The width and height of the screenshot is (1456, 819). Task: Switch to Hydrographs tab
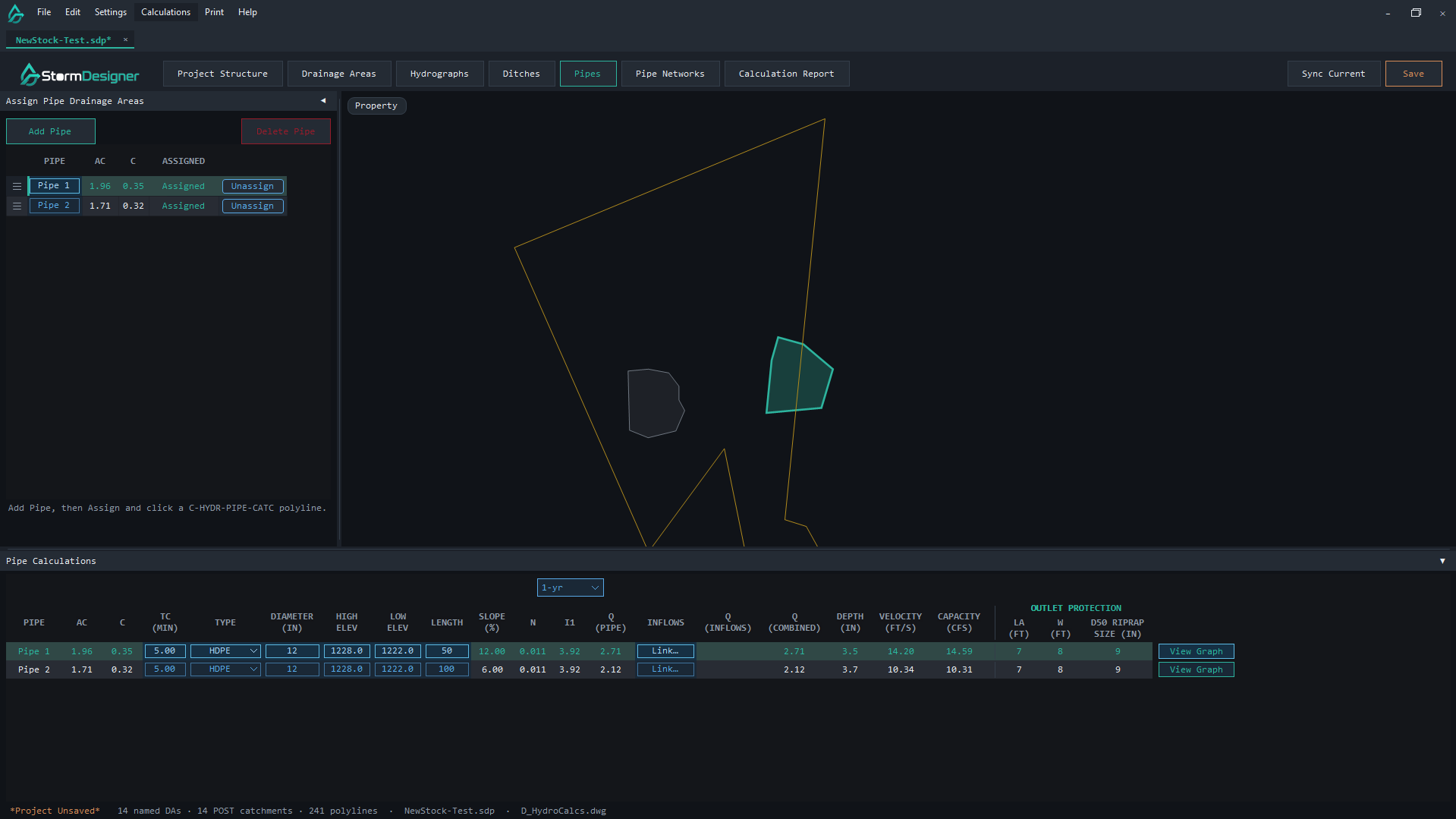click(439, 74)
